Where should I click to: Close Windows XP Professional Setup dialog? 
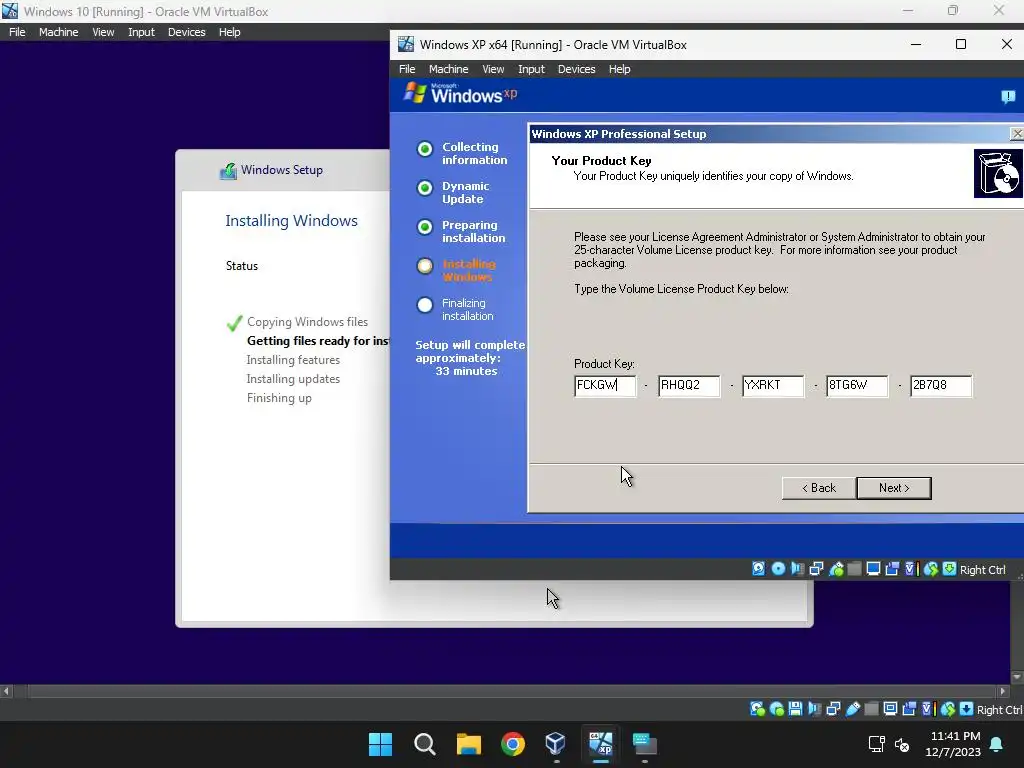(1016, 134)
